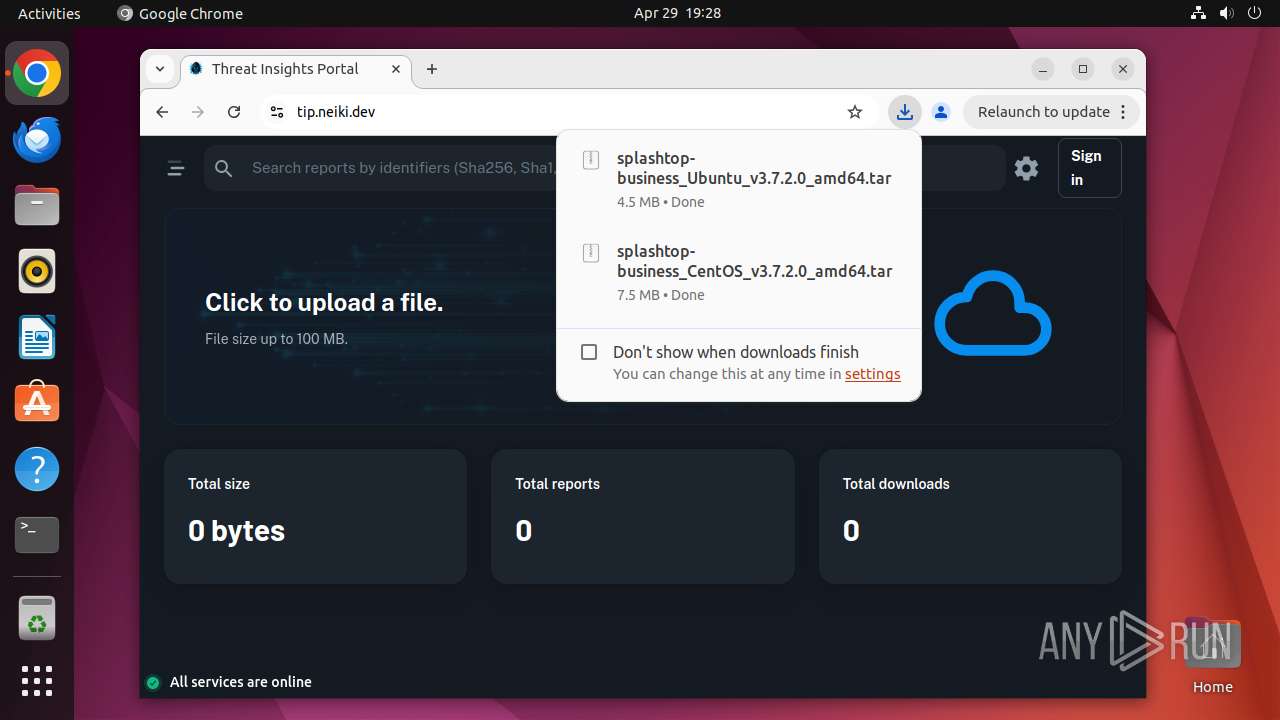This screenshot has width=1280, height=720.
Task: Click Chrome's forward arrow
Action: (198, 112)
